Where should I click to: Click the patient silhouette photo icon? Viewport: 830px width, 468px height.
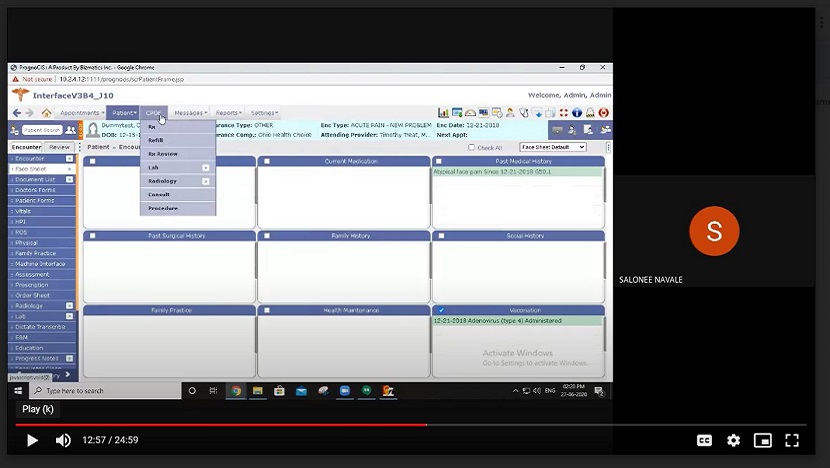pyautogui.click(x=93, y=130)
